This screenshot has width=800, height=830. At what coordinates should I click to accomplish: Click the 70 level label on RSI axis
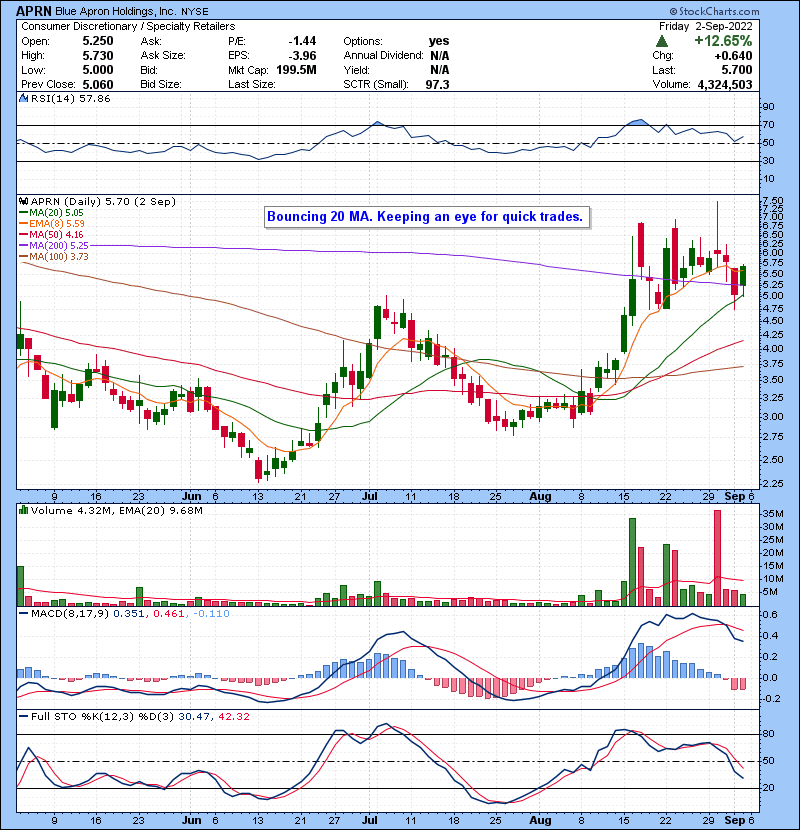768,125
